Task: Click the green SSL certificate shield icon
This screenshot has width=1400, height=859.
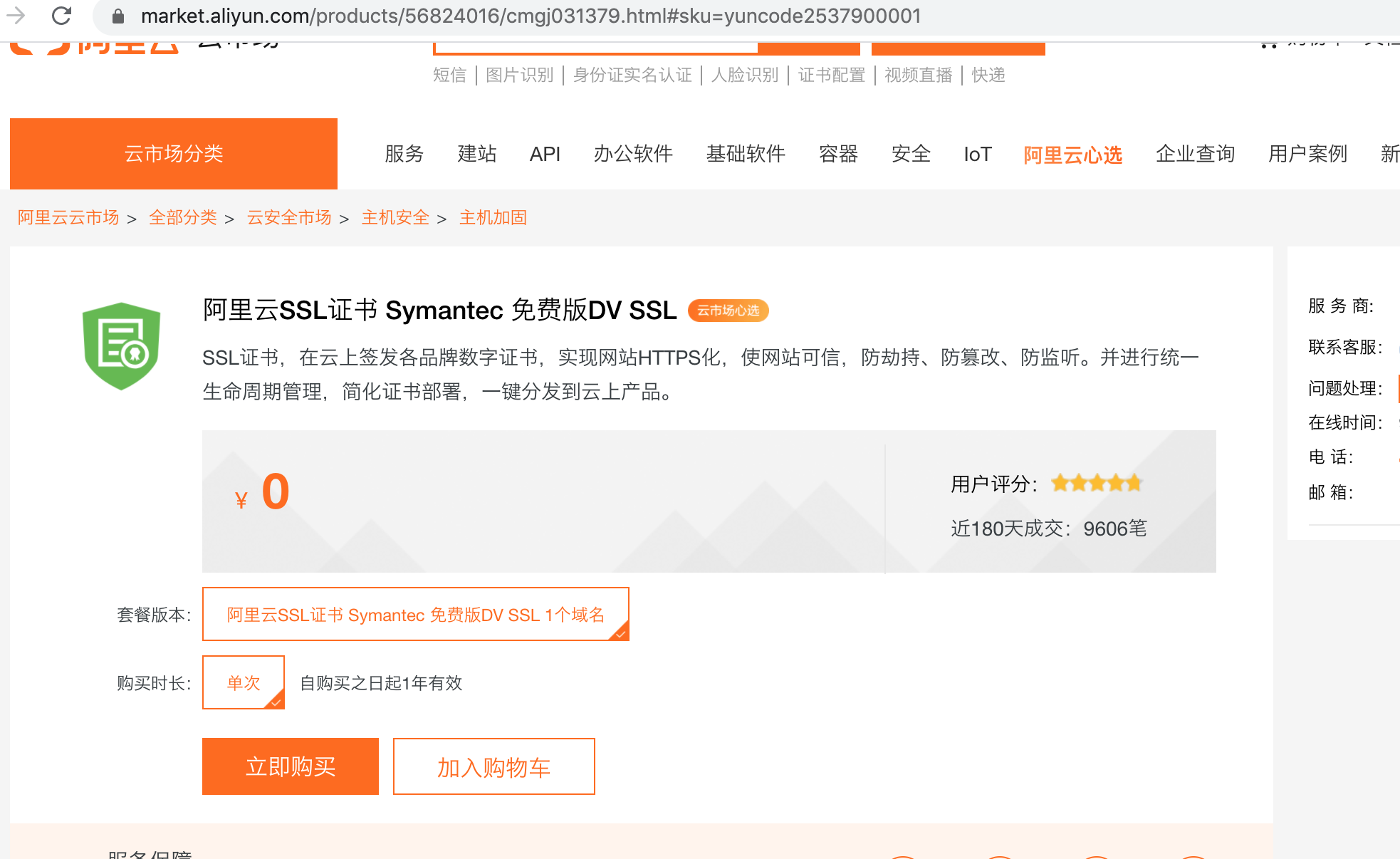Action: pos(121,346)
